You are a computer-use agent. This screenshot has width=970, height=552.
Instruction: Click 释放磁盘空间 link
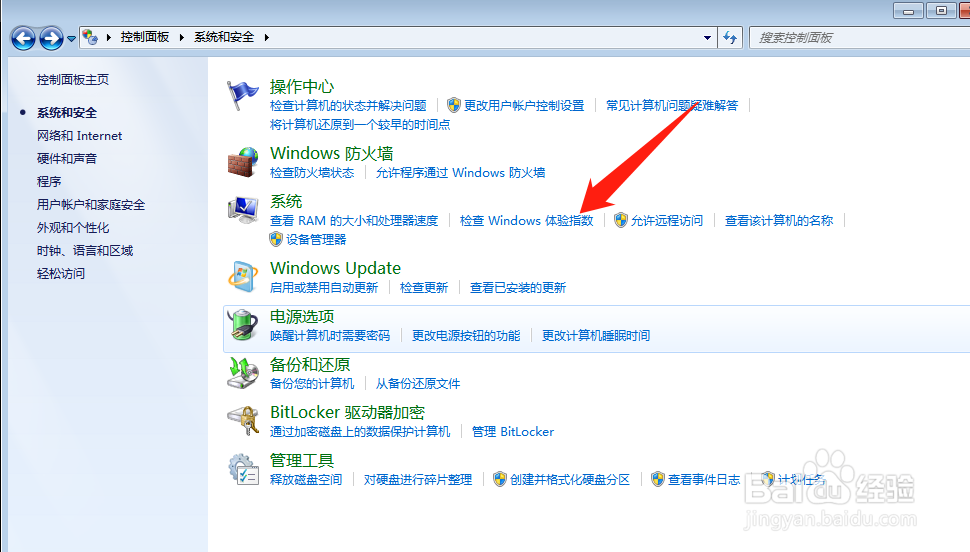[306, 480]
